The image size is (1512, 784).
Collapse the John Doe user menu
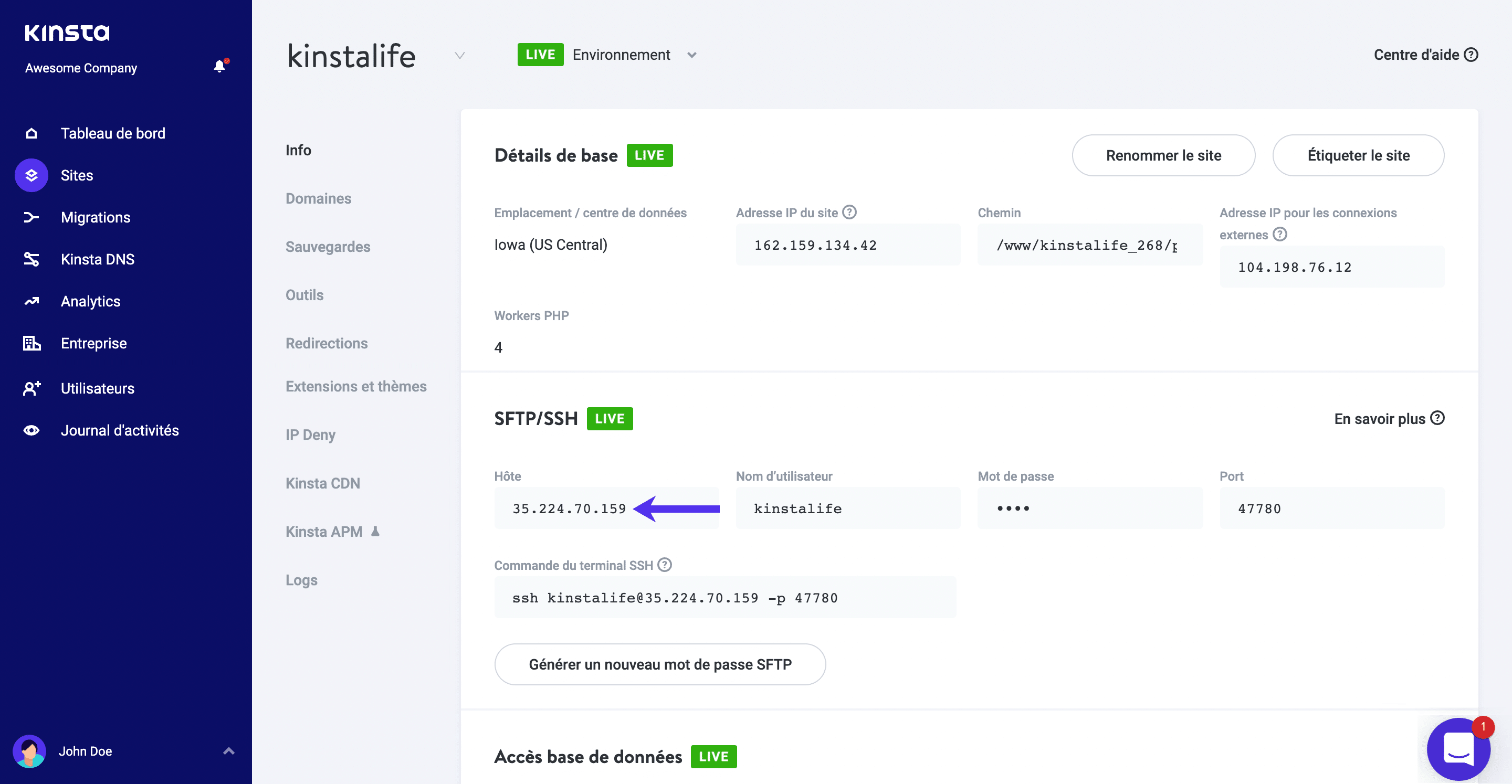pyautogui.click(x=228, y=751)
